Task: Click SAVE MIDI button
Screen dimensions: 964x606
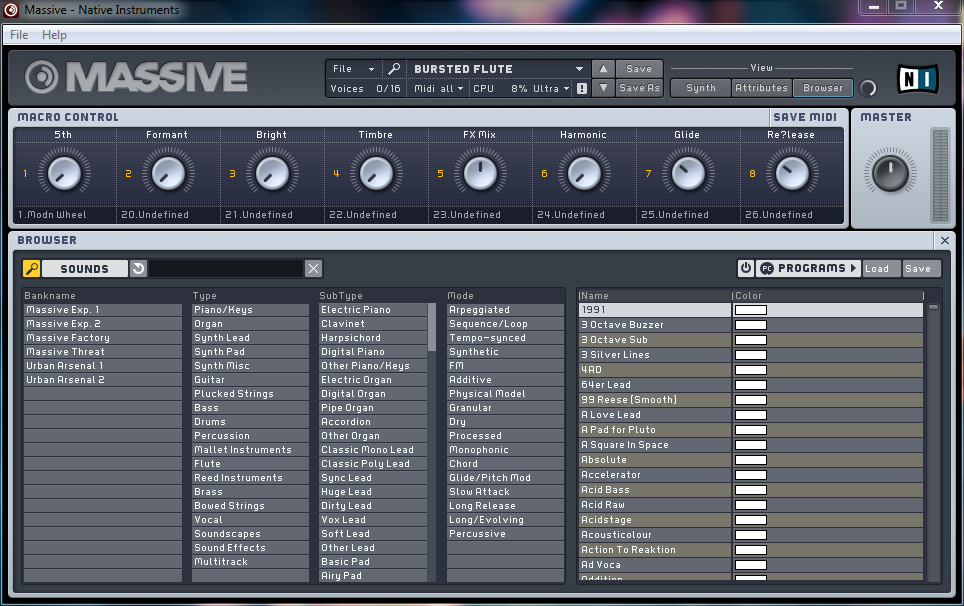Action: pos(805,117)
